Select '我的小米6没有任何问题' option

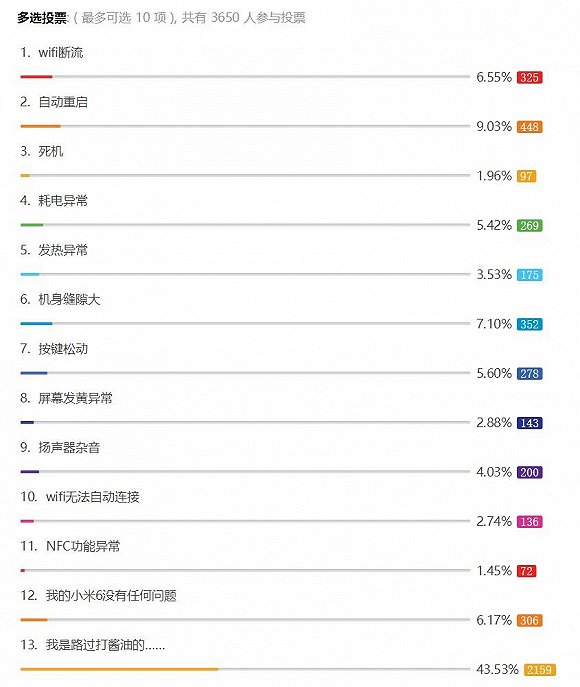point(111,596)
